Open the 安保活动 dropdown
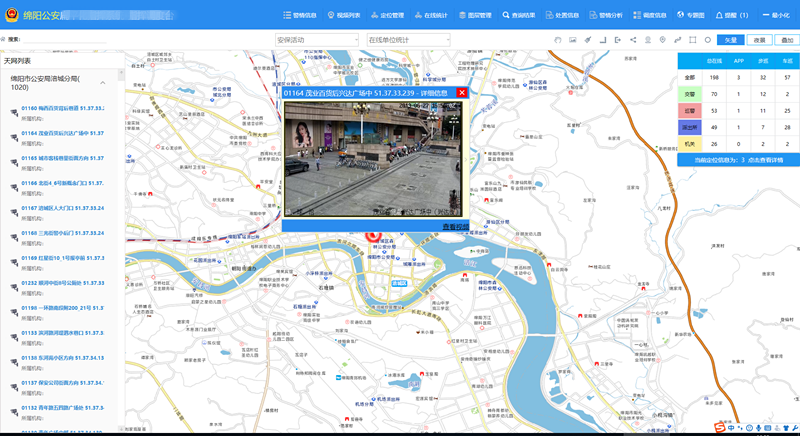 click(x=316, y=40)
